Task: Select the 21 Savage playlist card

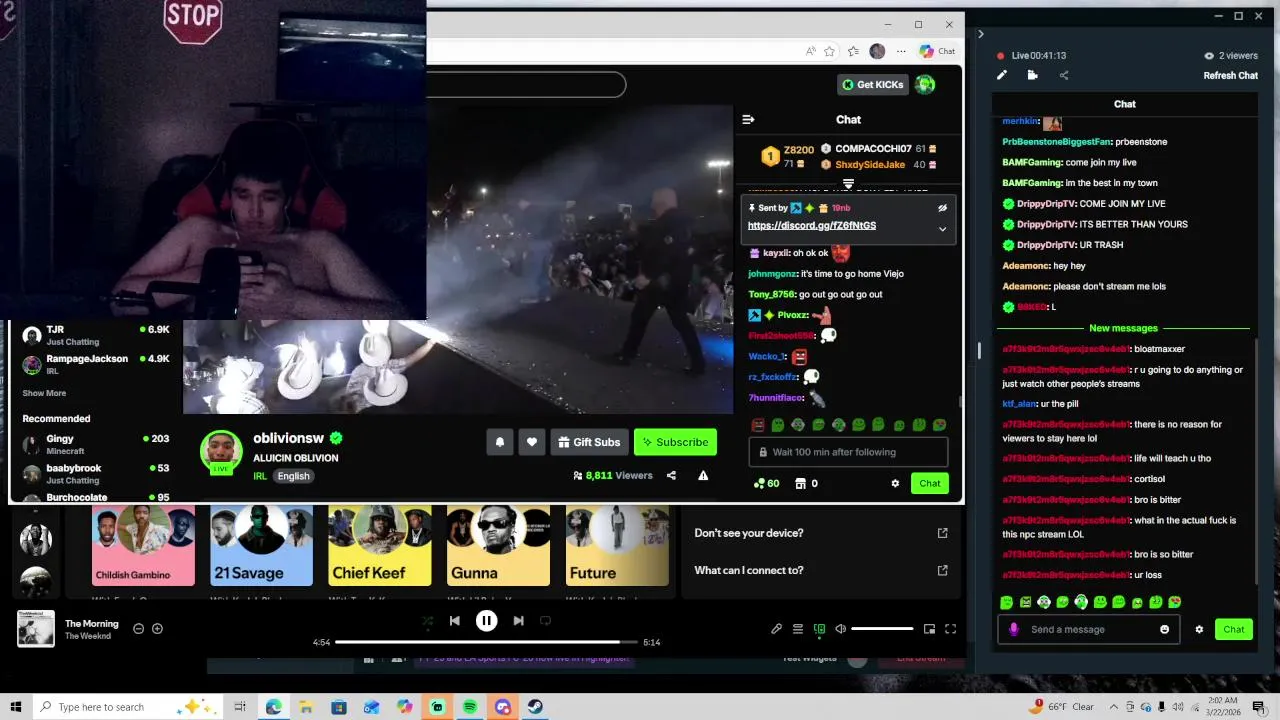Action: click(261, 546)
